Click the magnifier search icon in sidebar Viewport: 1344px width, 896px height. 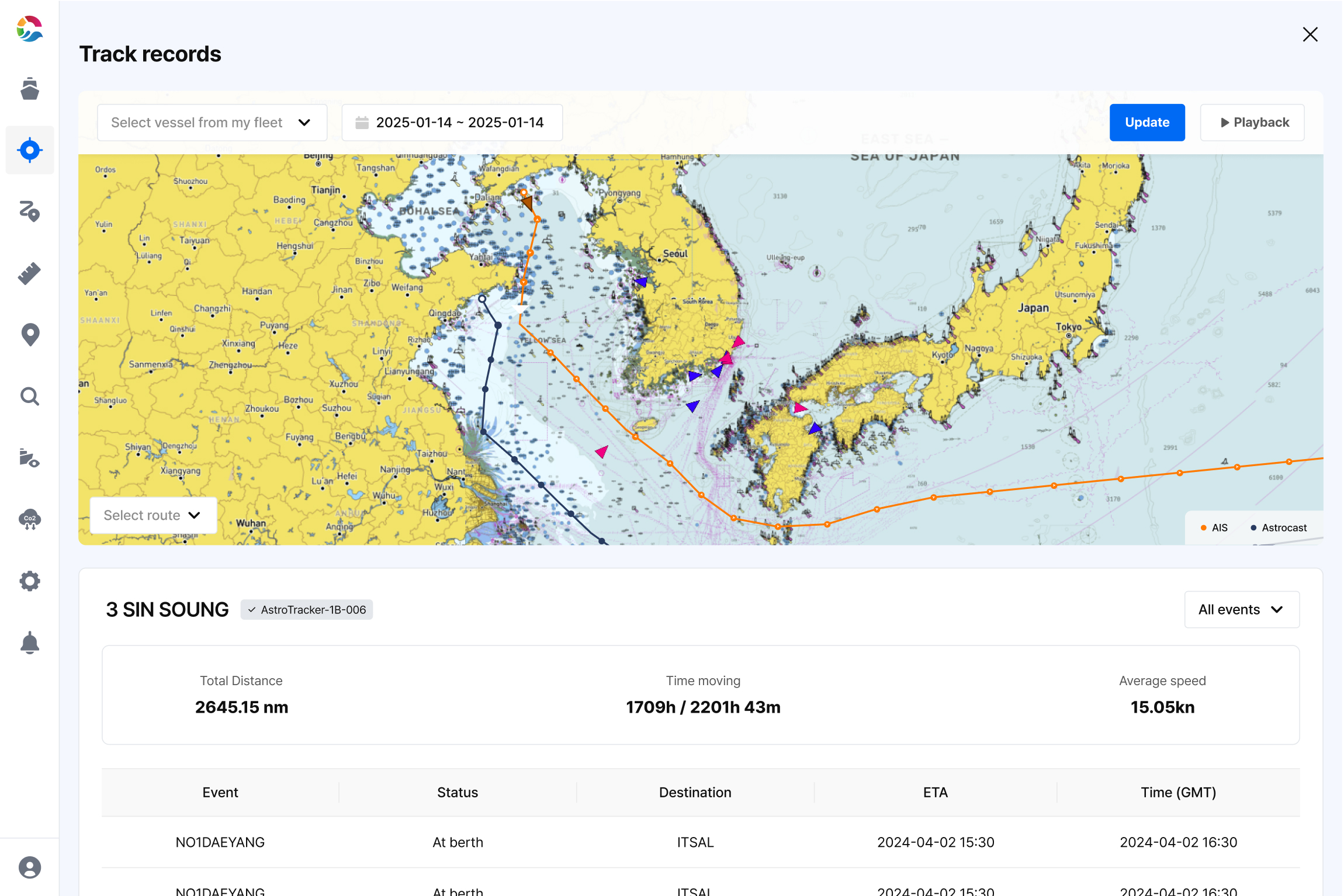(29, 397)
